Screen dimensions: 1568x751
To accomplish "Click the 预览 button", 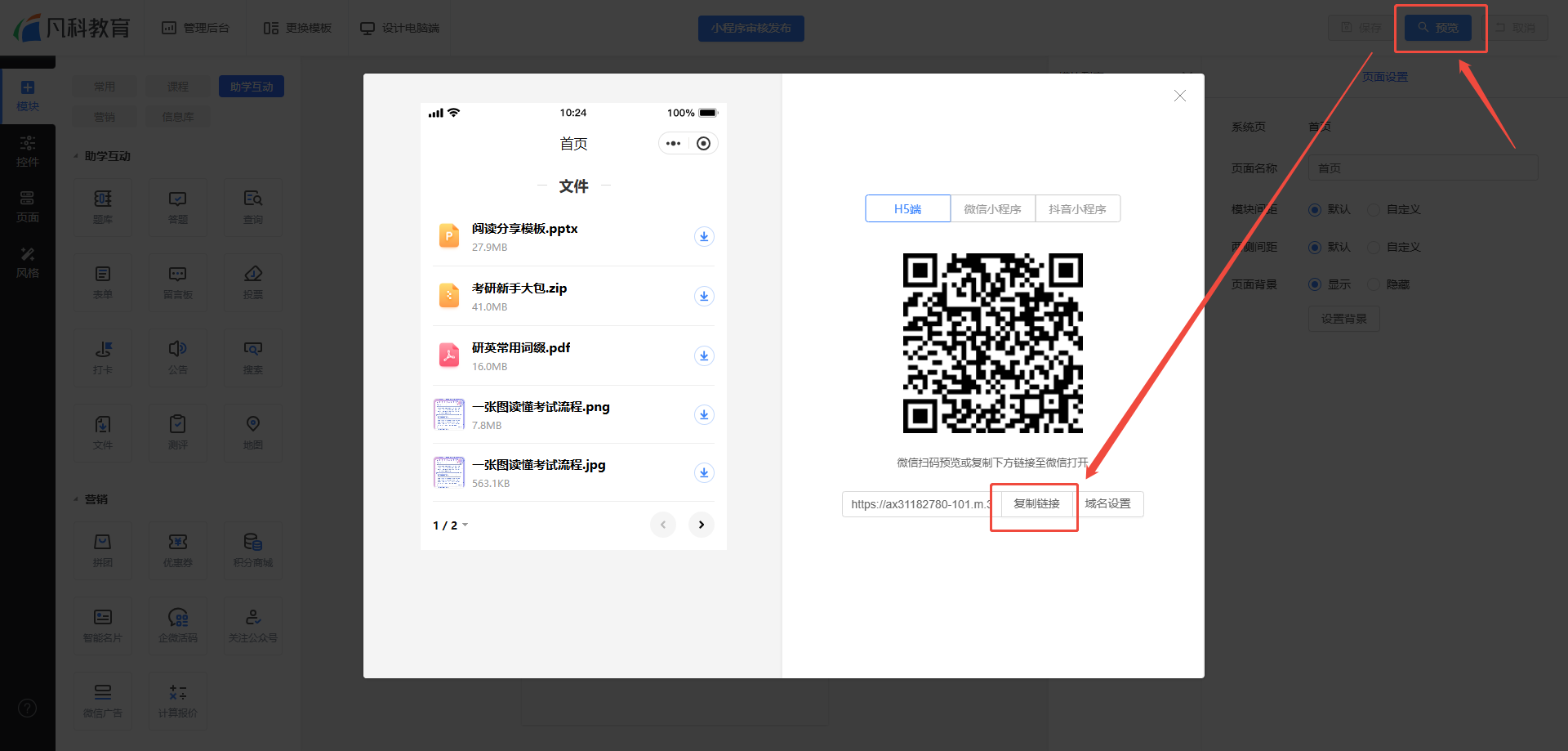I will click(x=1438, y=28).
